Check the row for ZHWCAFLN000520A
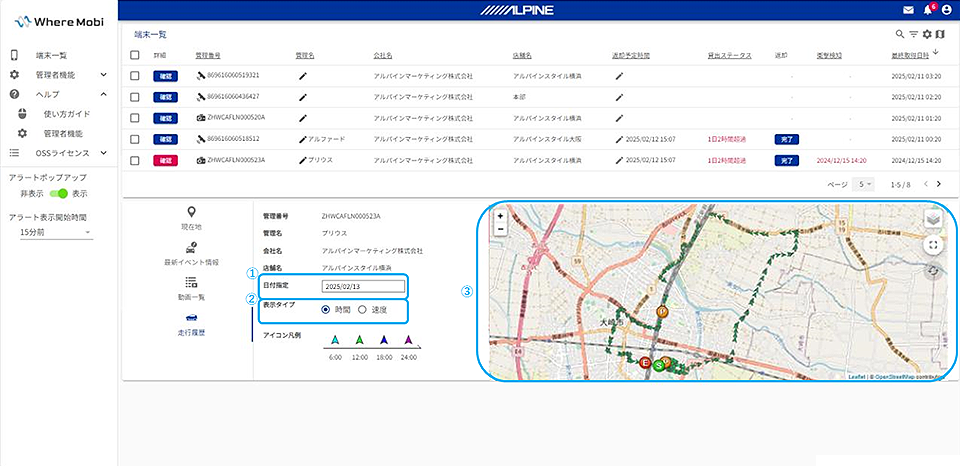This screenshot has height=466, width=960. (x=135, y=118)
